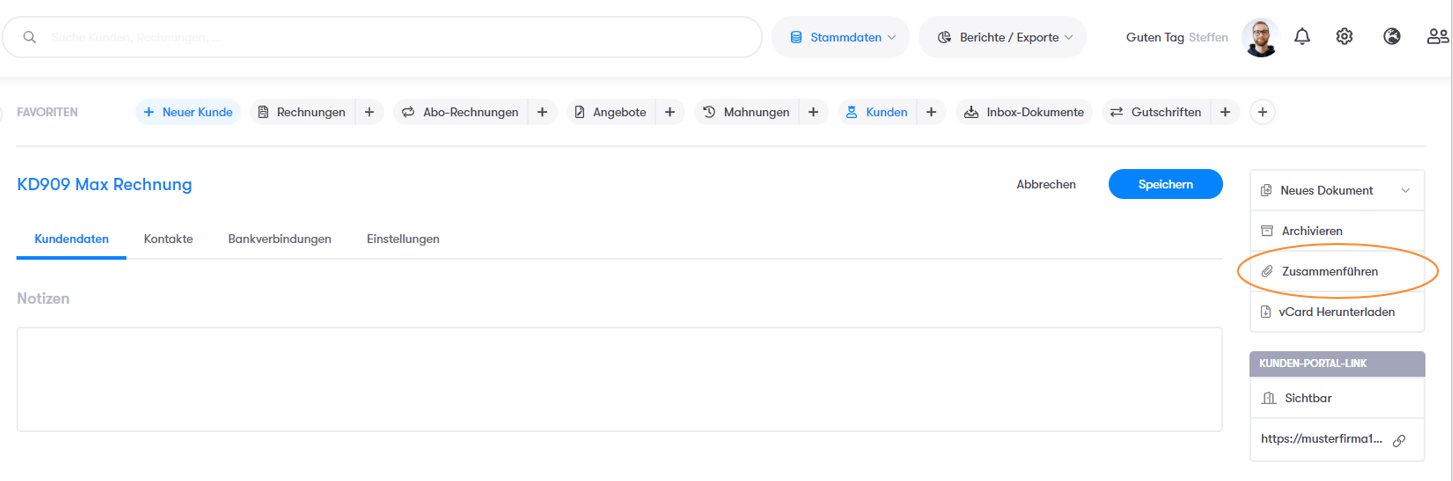
Task: Click the FAVORITEN label
Action: coord(47,113)
